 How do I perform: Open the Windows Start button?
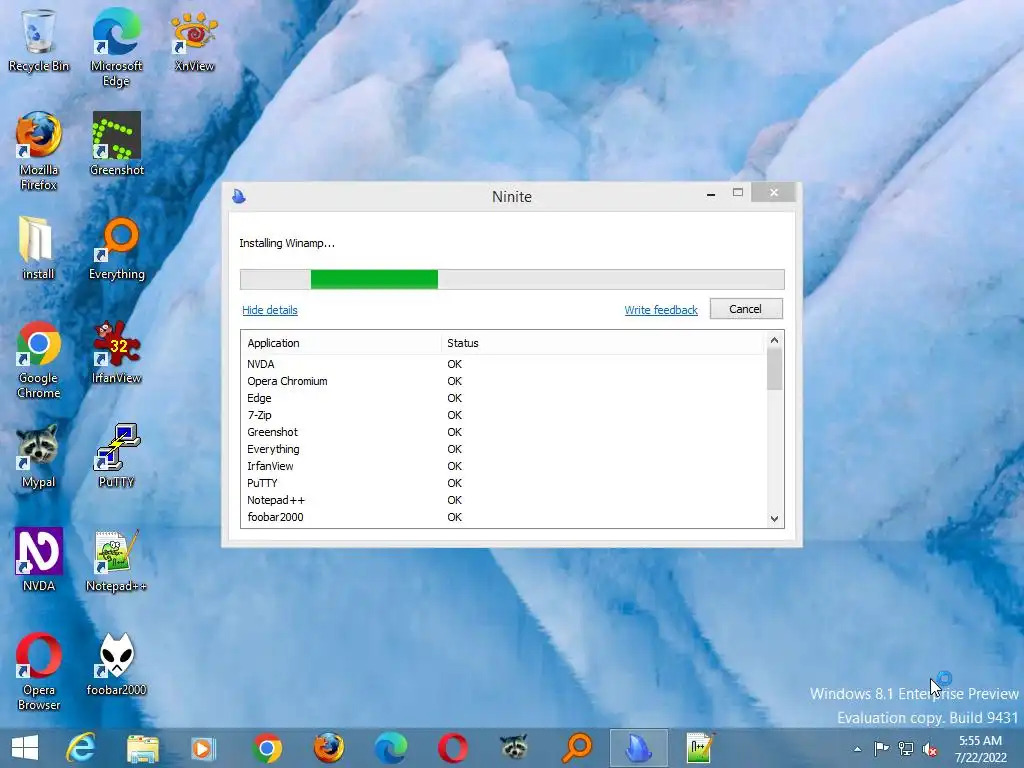[25, 748]
